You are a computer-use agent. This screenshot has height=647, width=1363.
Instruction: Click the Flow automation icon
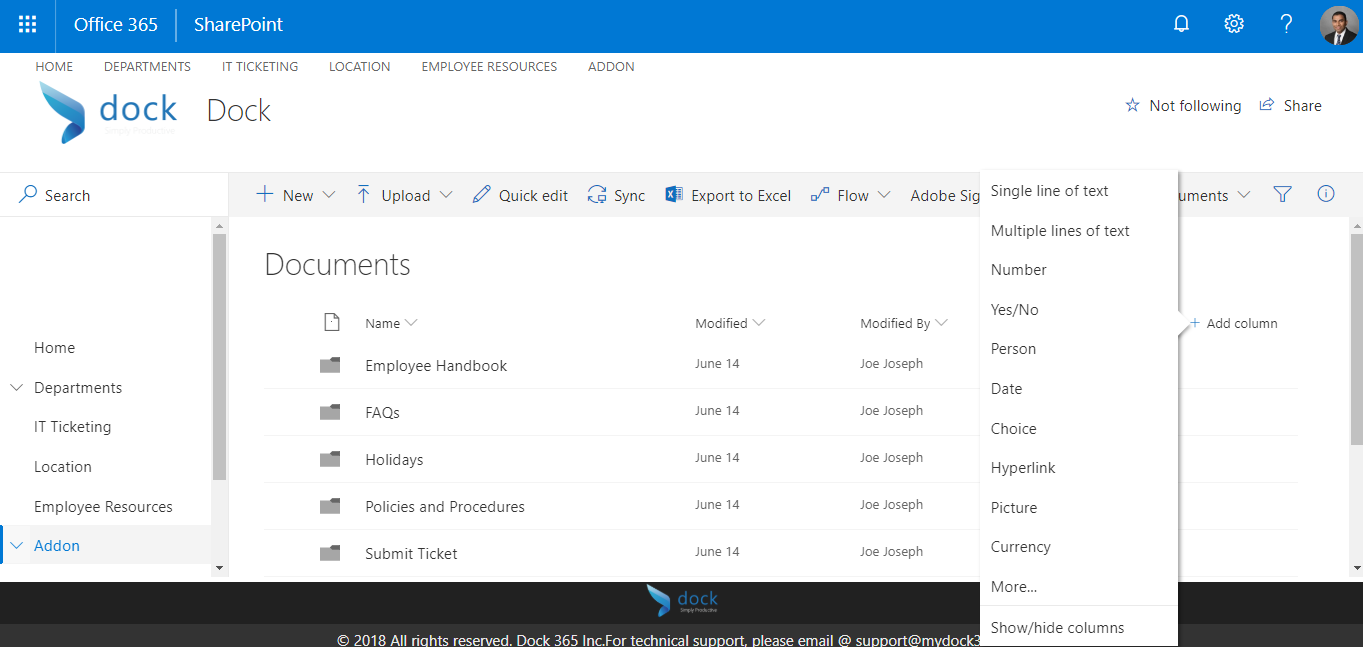pyautogui.click(x=820, y=194)
